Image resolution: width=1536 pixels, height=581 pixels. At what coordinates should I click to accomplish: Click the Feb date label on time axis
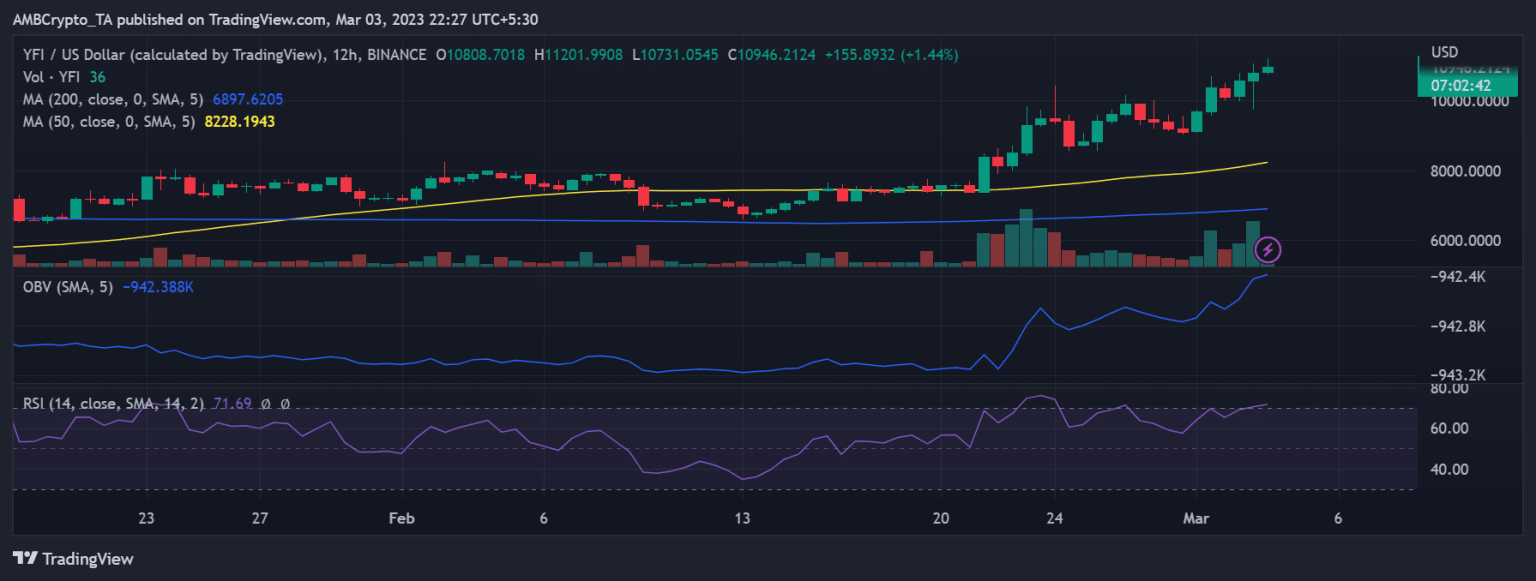[401, 518]
